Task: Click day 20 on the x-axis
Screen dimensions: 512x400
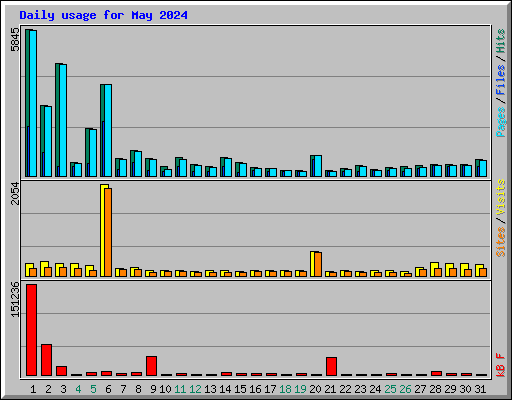Action: (x=315, y=389)
